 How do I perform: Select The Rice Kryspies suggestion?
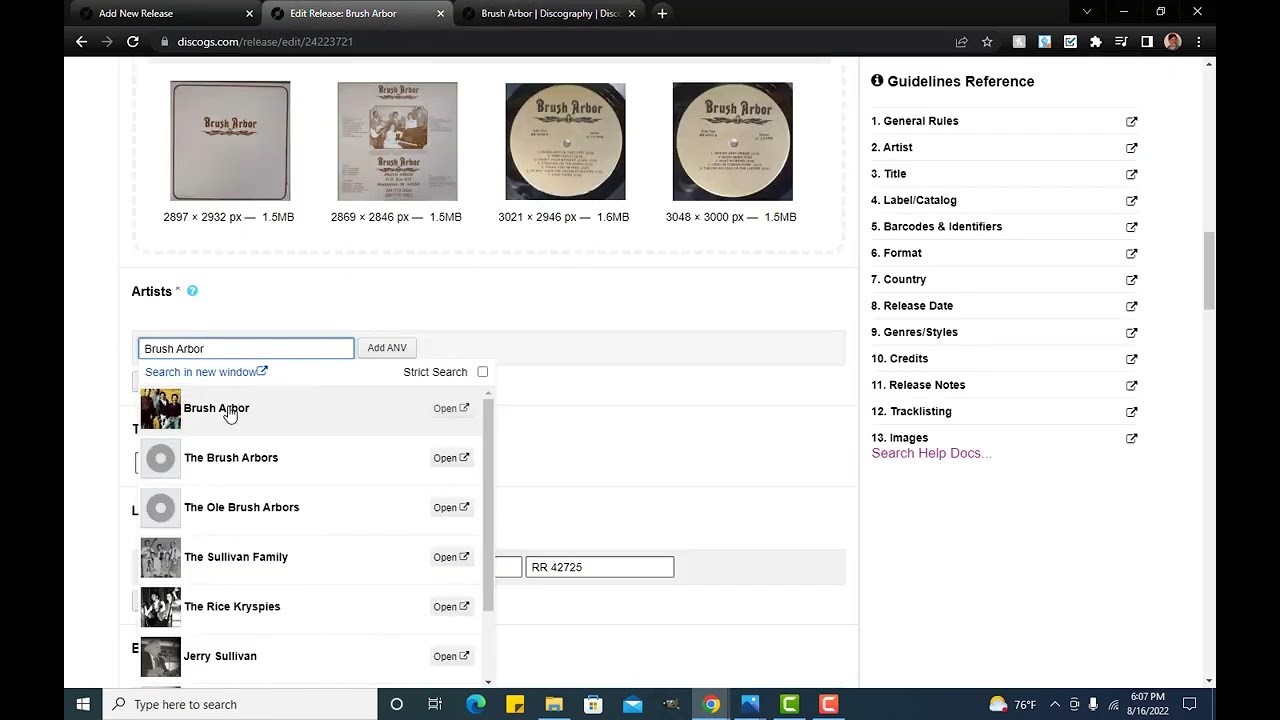(311, 607)
